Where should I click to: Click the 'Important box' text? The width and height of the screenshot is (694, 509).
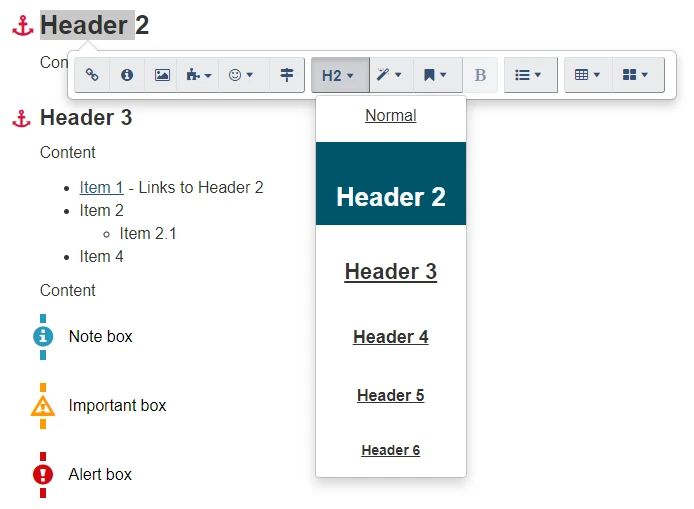click(117, 405)
